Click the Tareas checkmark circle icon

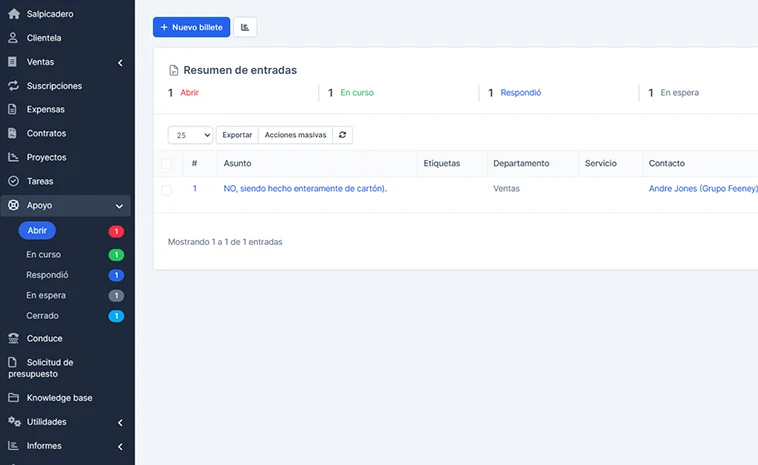(x=14, y=181)
